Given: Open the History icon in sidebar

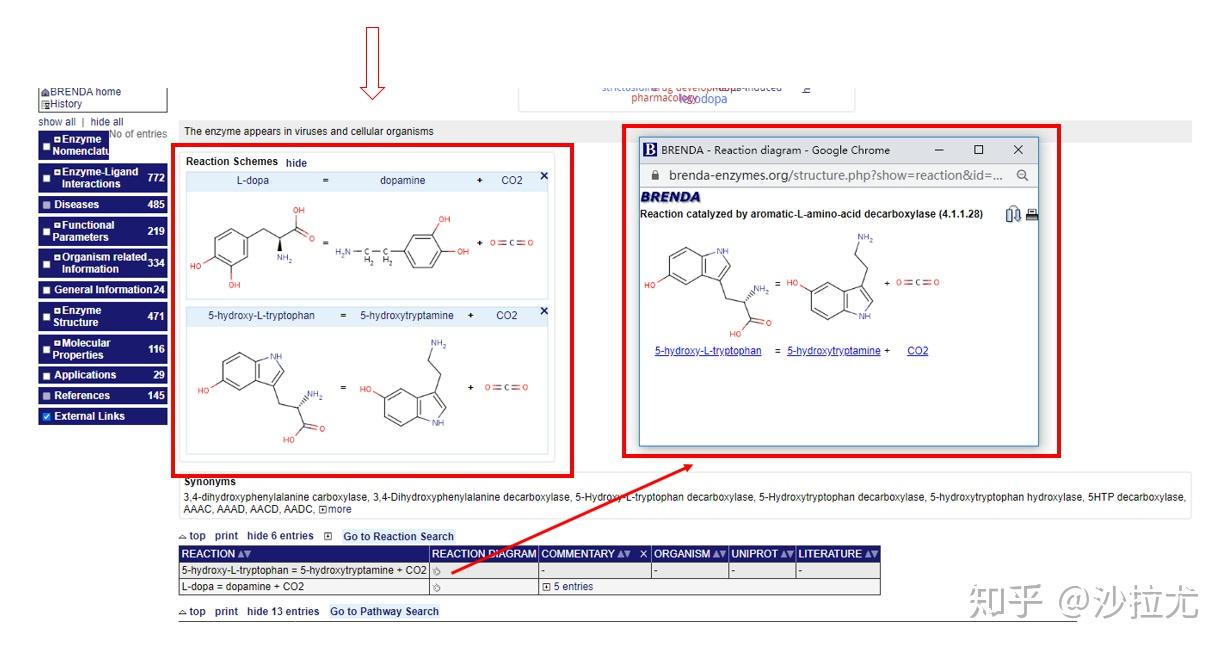Looking at the screenshot, I should 47,104.
